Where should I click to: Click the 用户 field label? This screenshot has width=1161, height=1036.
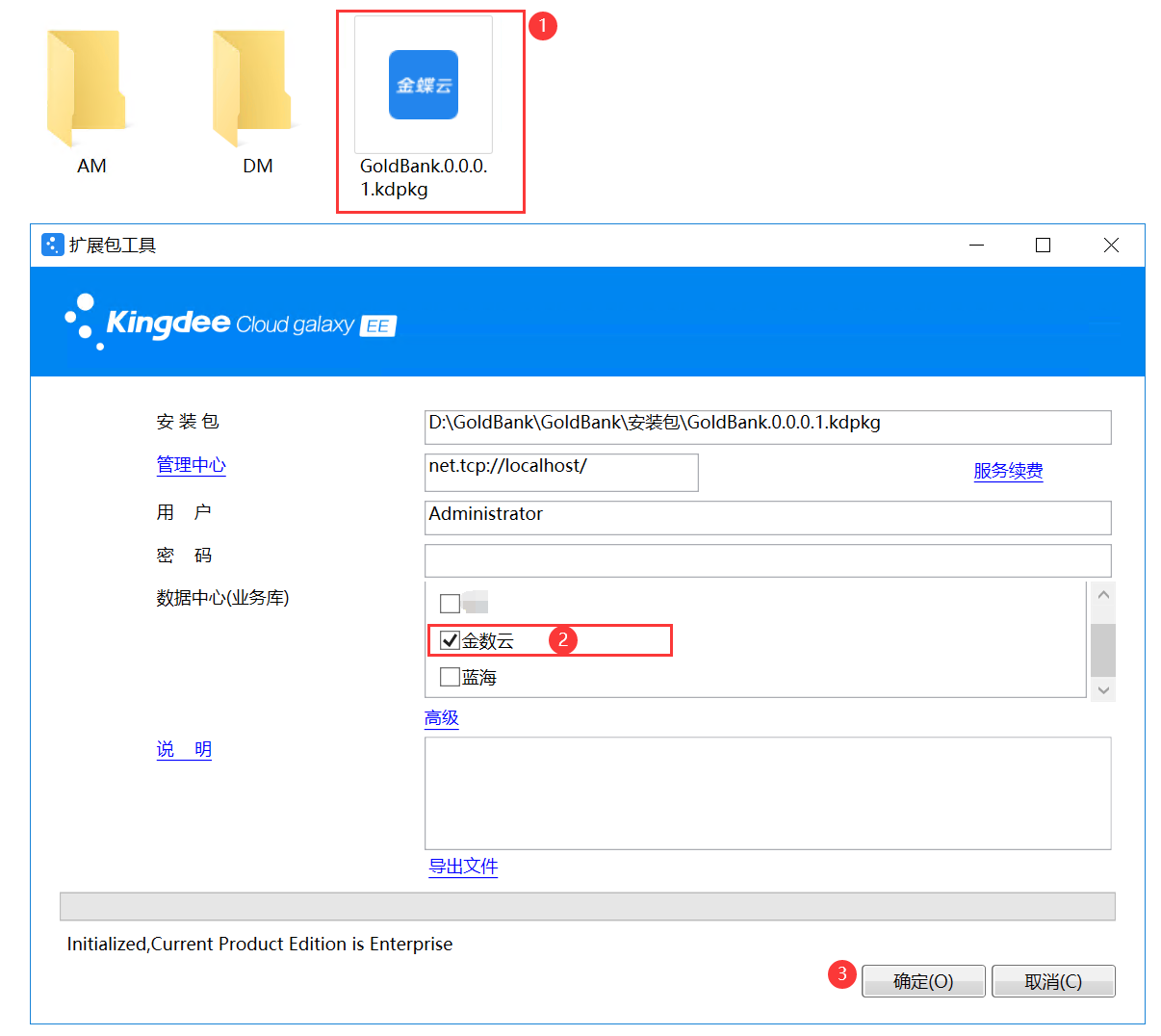(x=184, y=512)
